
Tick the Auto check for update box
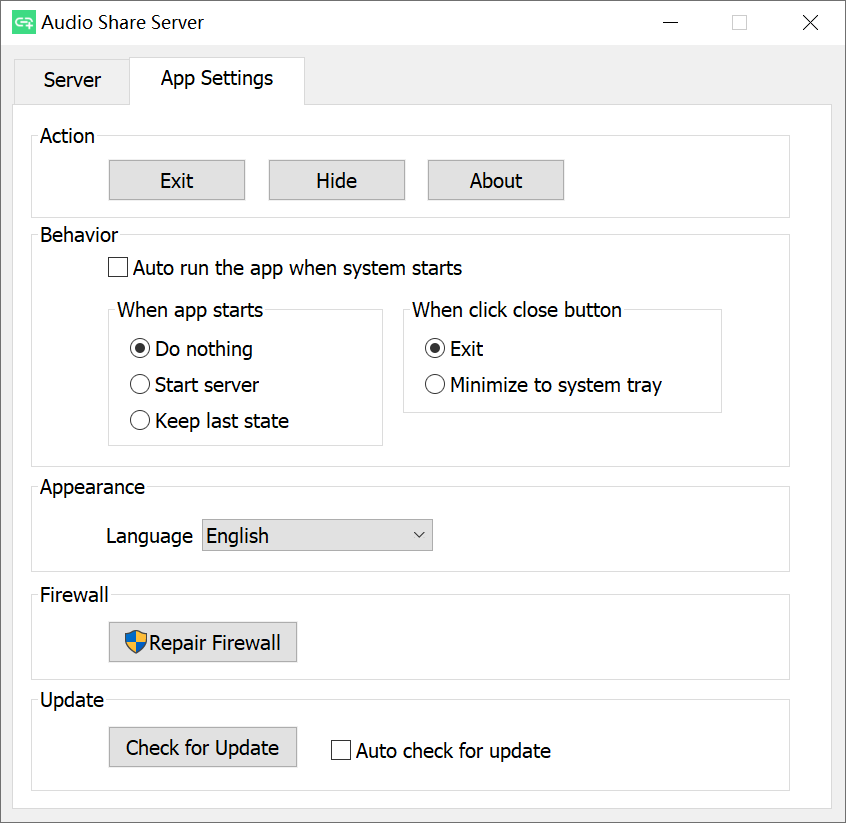(x=341, y=750)
